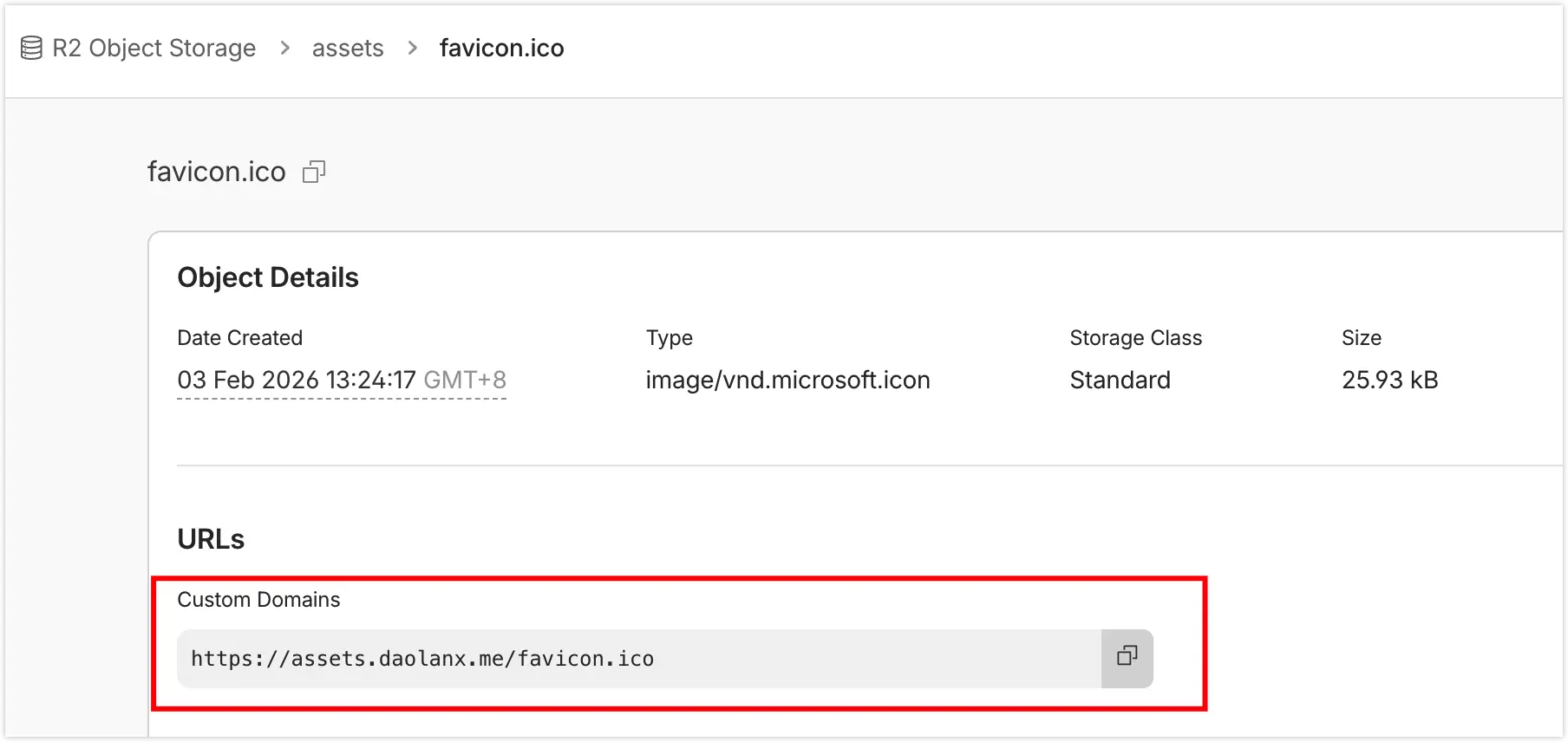
Task: Click the dotted-underlined creation date
Action: [x=297, y=381]
